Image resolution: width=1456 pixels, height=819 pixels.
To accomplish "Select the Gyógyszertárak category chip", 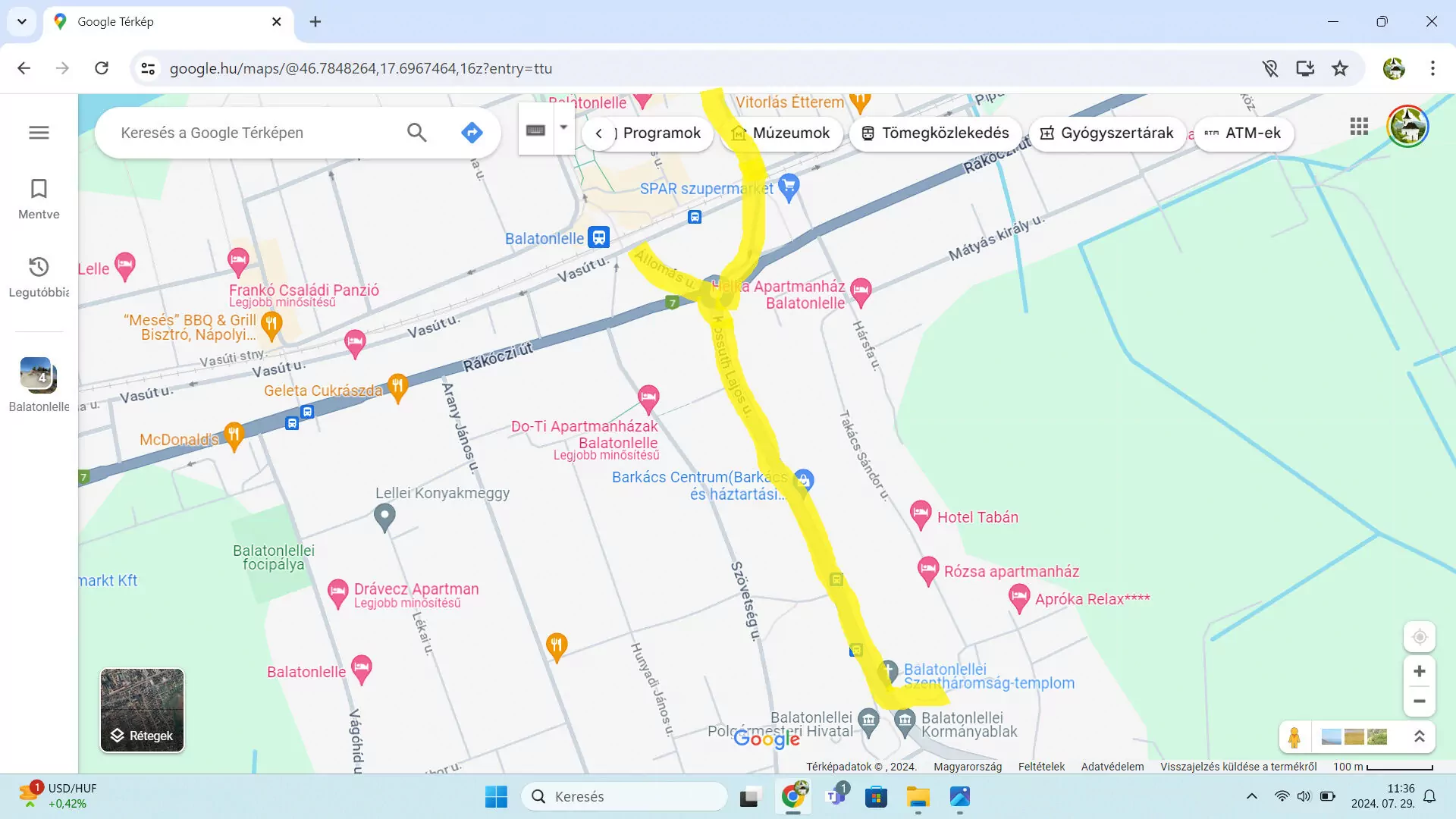I will tap(1107, 133).
